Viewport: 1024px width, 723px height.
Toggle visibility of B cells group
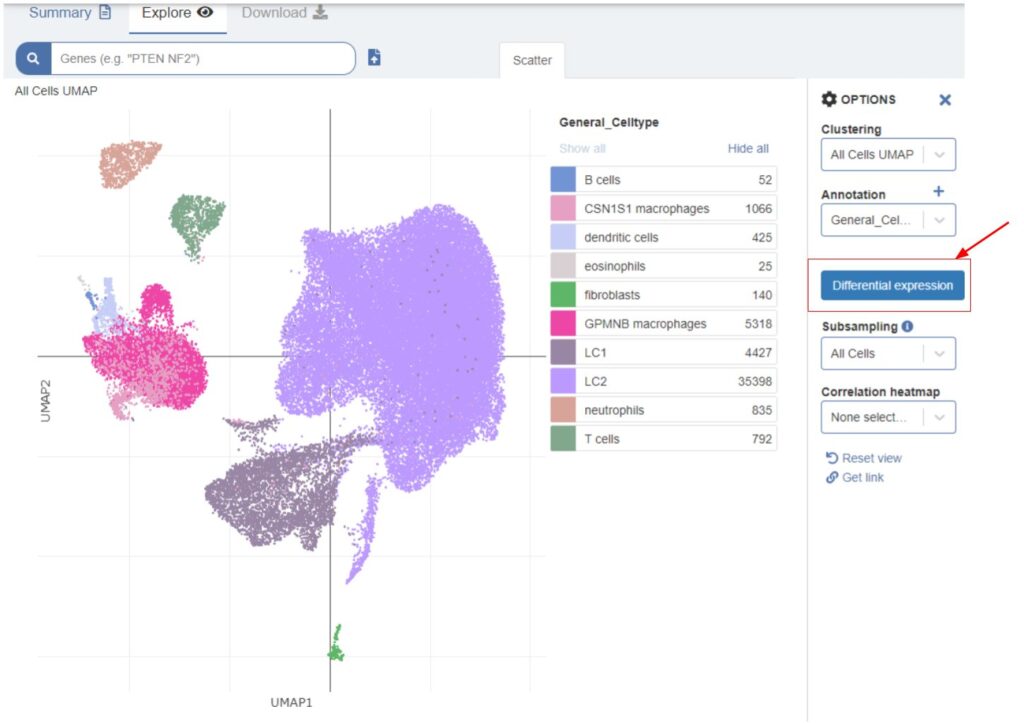(663, 180)
